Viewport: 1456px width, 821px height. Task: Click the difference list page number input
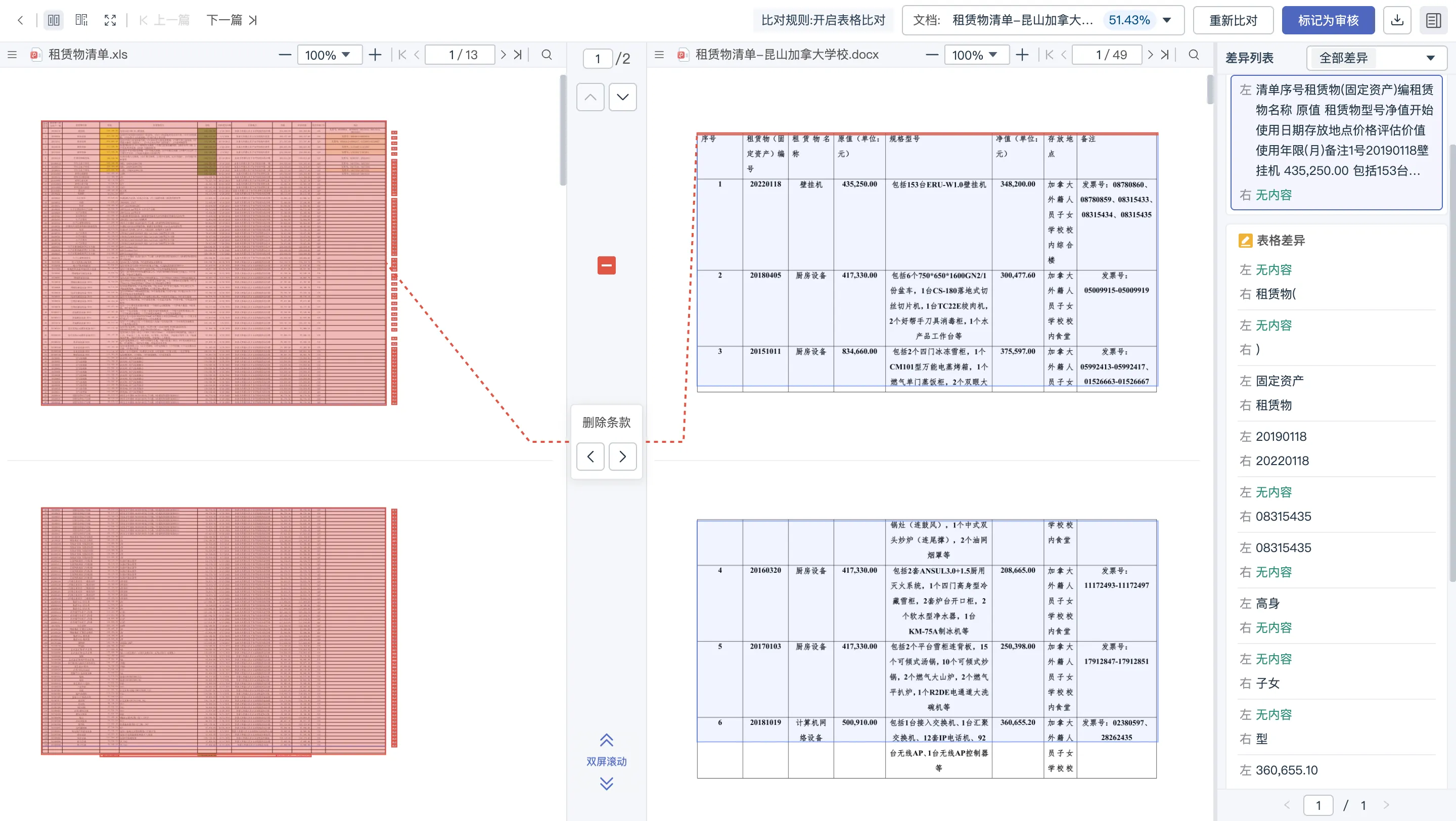[1318, 805]
